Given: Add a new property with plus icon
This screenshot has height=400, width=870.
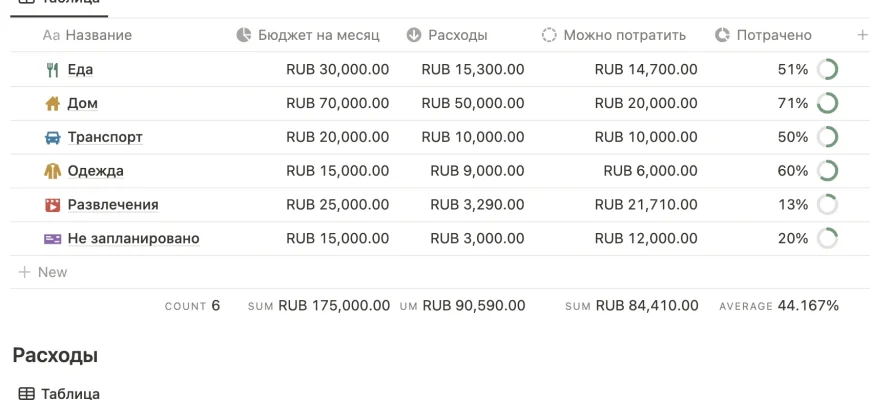Looking at the screenshot, I should pyautogui.click(x=862, y=35).
